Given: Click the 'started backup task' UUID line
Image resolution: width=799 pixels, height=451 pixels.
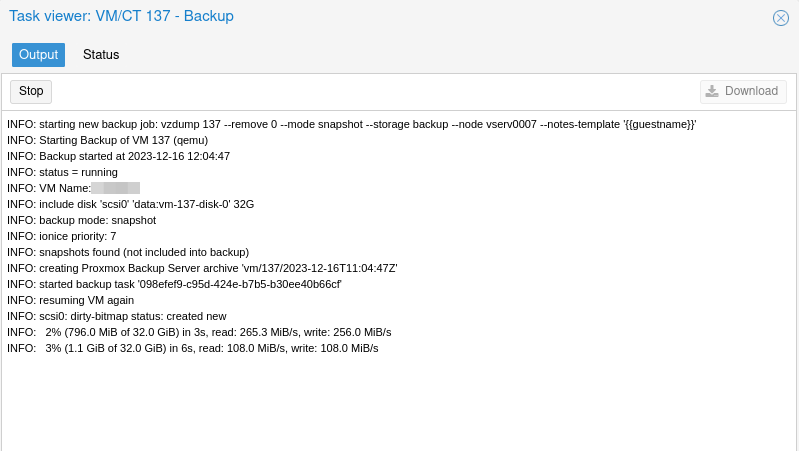Looking at the screenshot, I should click(x=174, y=284).
